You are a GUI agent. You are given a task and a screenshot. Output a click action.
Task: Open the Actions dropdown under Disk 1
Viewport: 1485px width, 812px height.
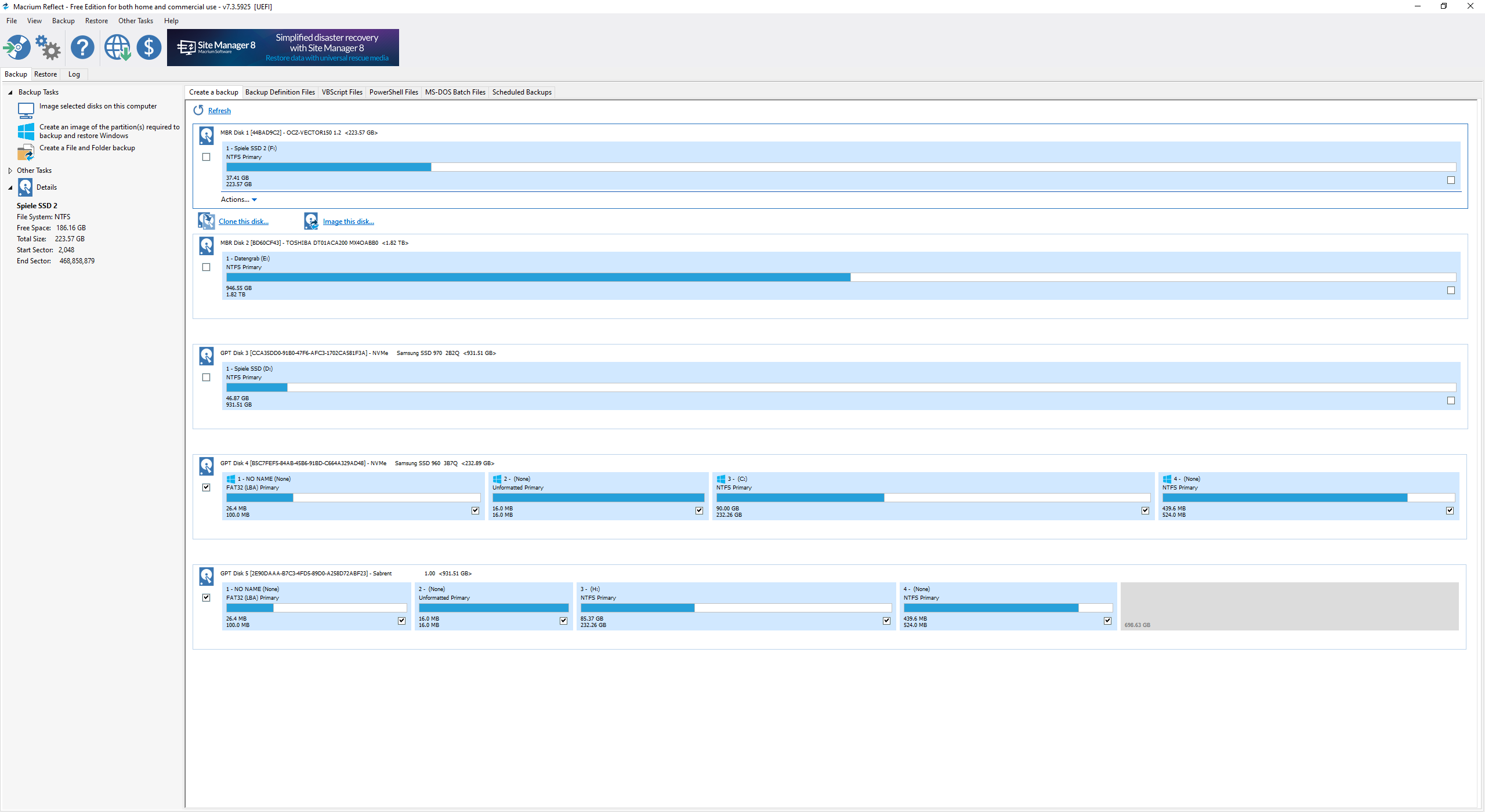238,200
